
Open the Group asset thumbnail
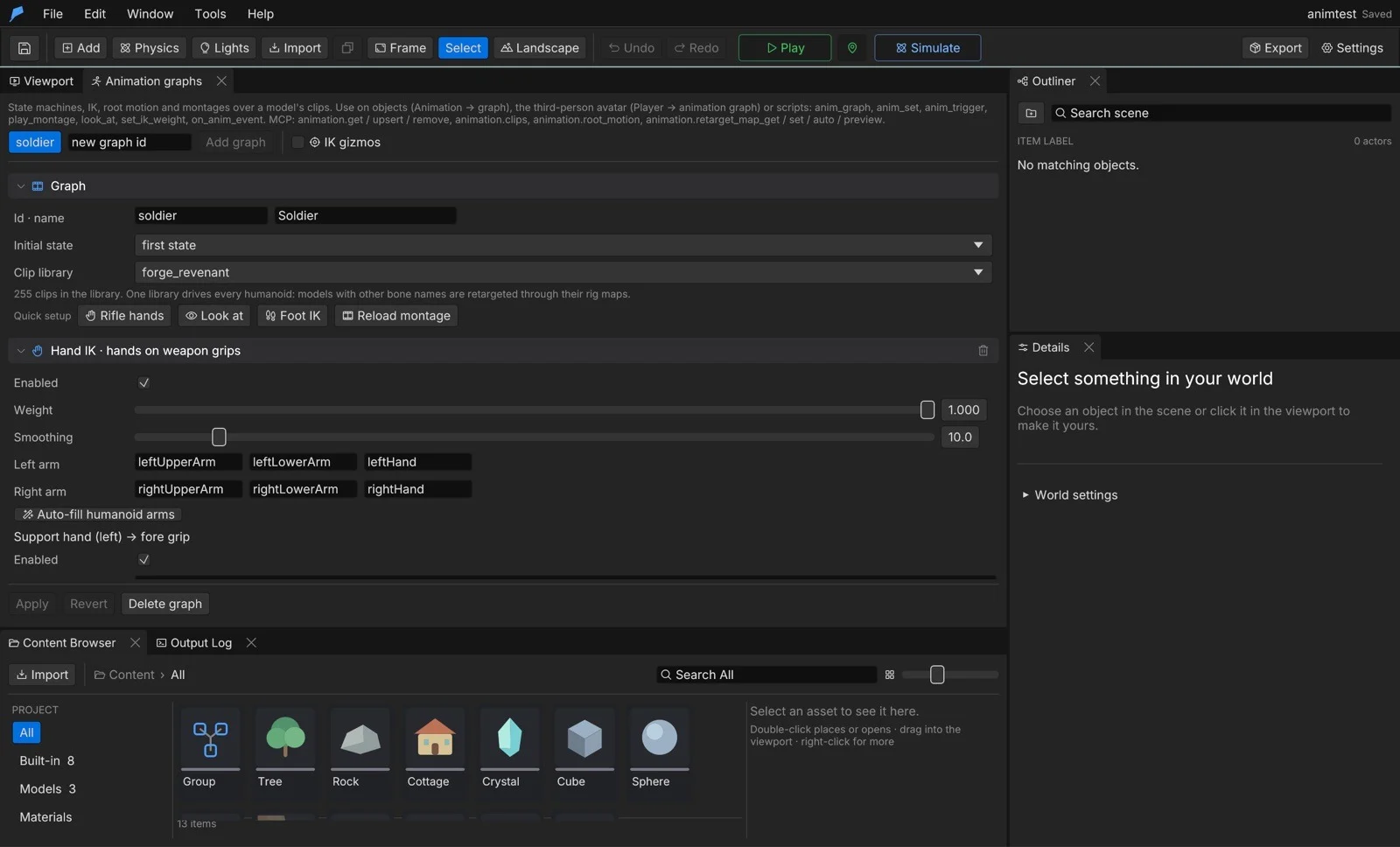pyautogui.click(x=210, y=739)
